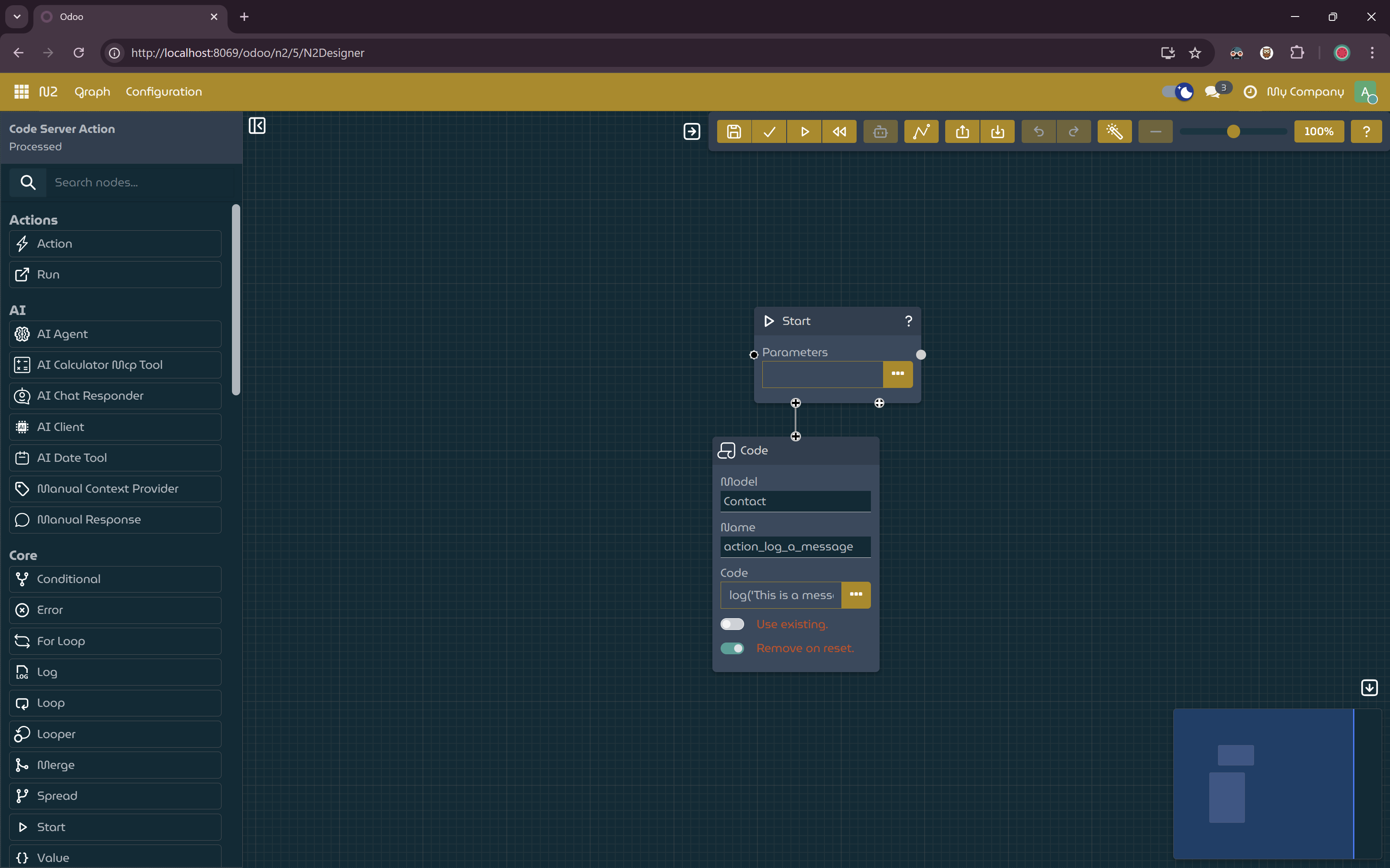Image resolution: width=1390 pixels, height=868 pixels.
Task: Disable the Remove on reset toggle
Action: 732,648
